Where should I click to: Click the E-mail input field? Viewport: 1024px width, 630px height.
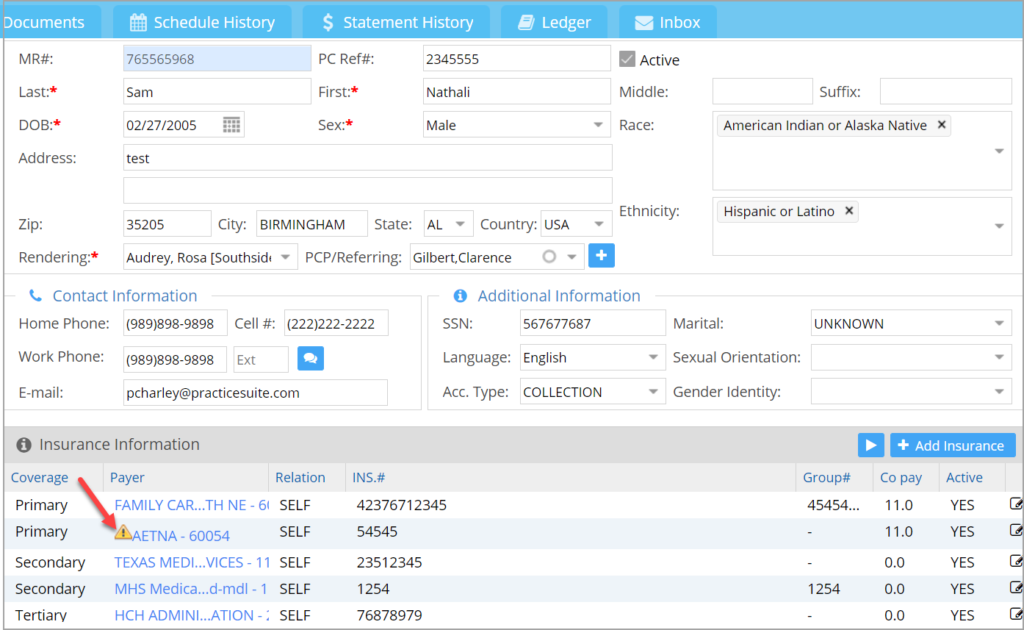pos(255,393)
